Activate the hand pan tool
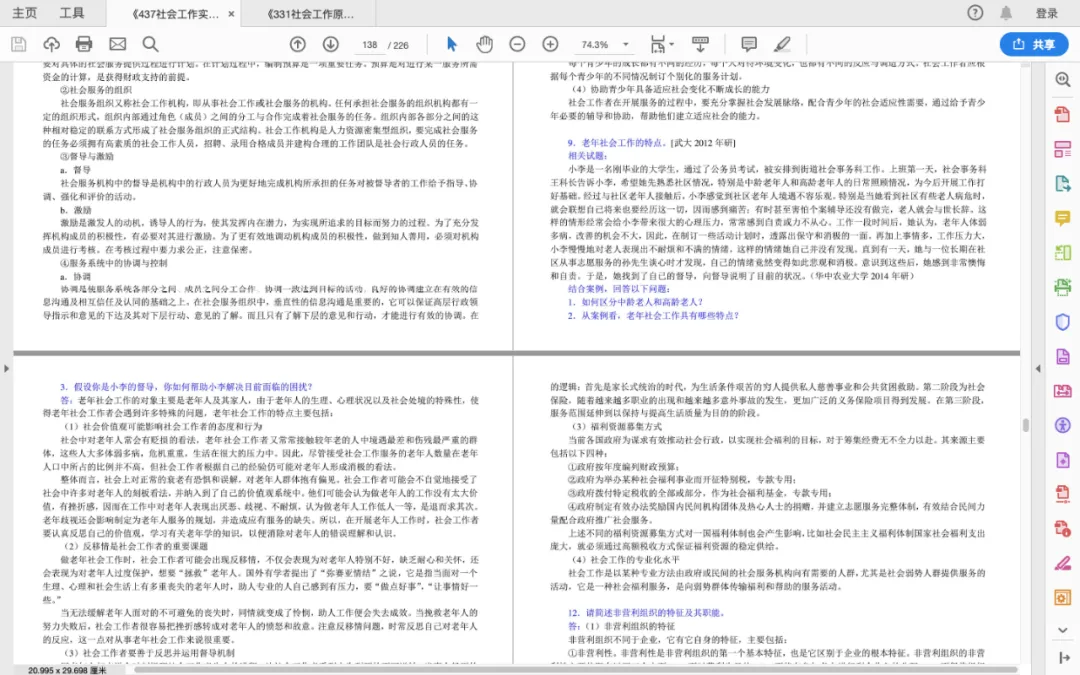Screen dimensions: 1080x675 click(484, 44)
